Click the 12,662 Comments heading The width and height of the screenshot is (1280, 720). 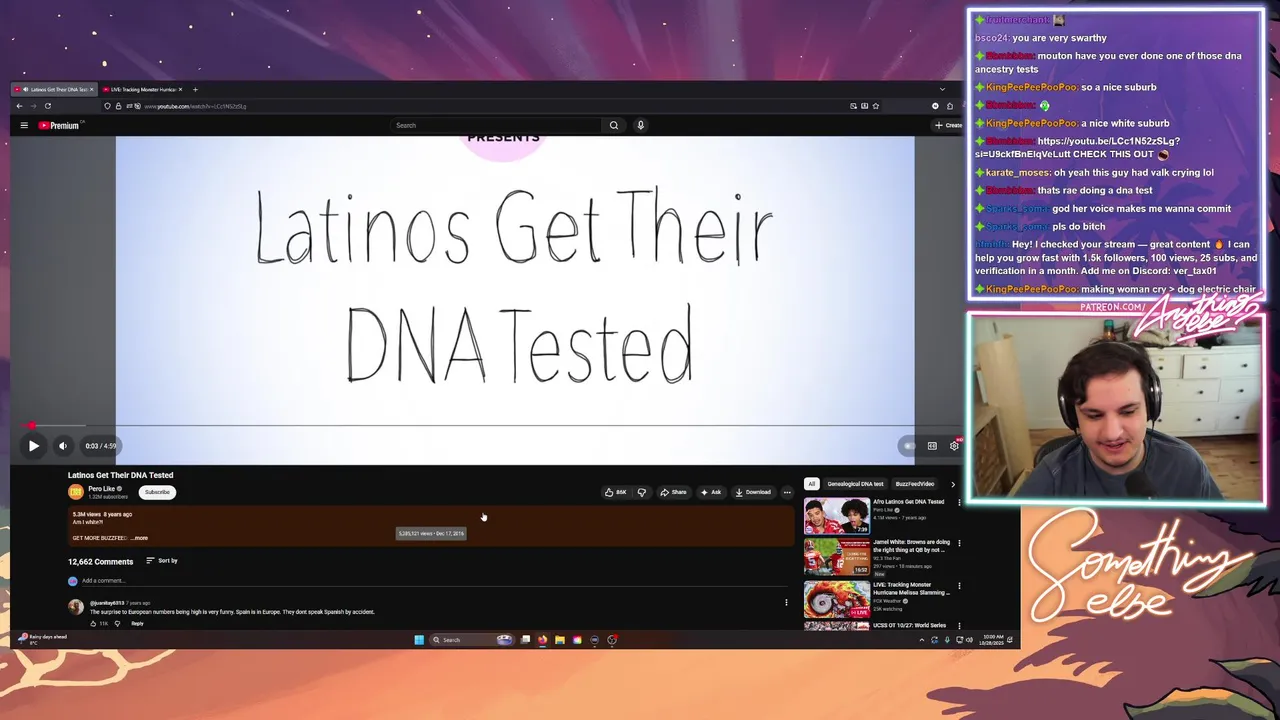tap(100, 561)
